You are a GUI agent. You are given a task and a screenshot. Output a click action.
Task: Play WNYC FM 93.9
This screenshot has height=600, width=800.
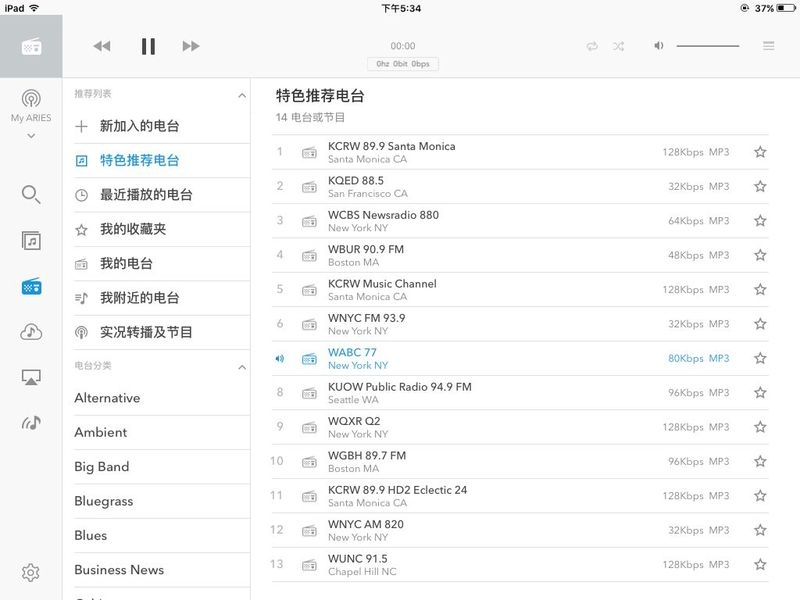520,324
